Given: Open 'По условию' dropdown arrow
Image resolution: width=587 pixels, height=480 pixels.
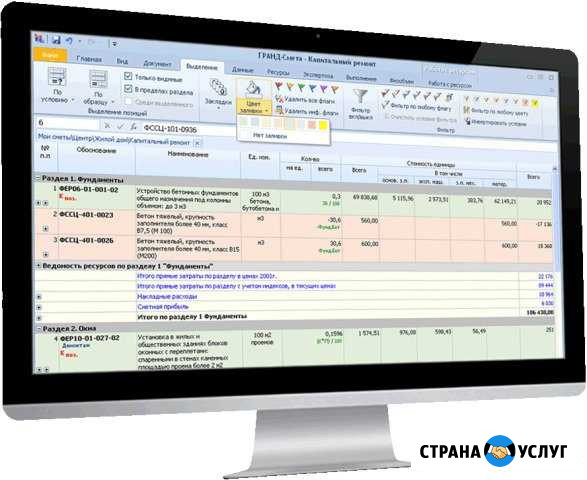Looking at the screenshot, I should pyautogui.click(x=73, y=100).
